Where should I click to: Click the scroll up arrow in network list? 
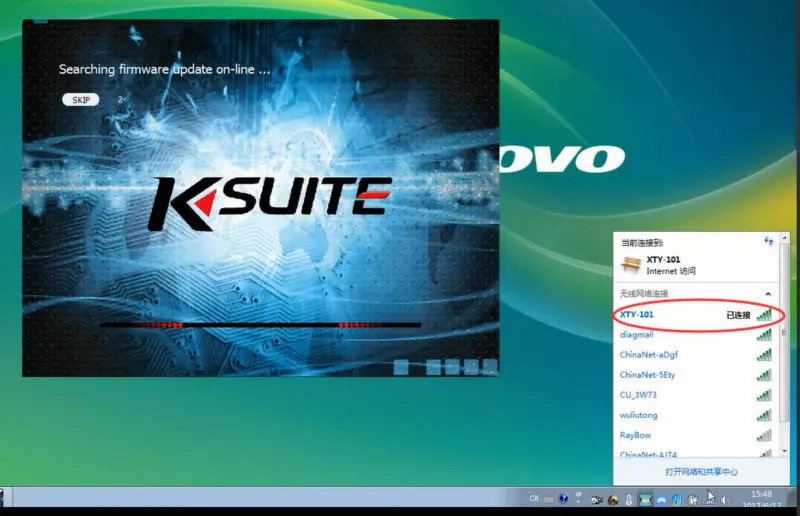point(785,238)
